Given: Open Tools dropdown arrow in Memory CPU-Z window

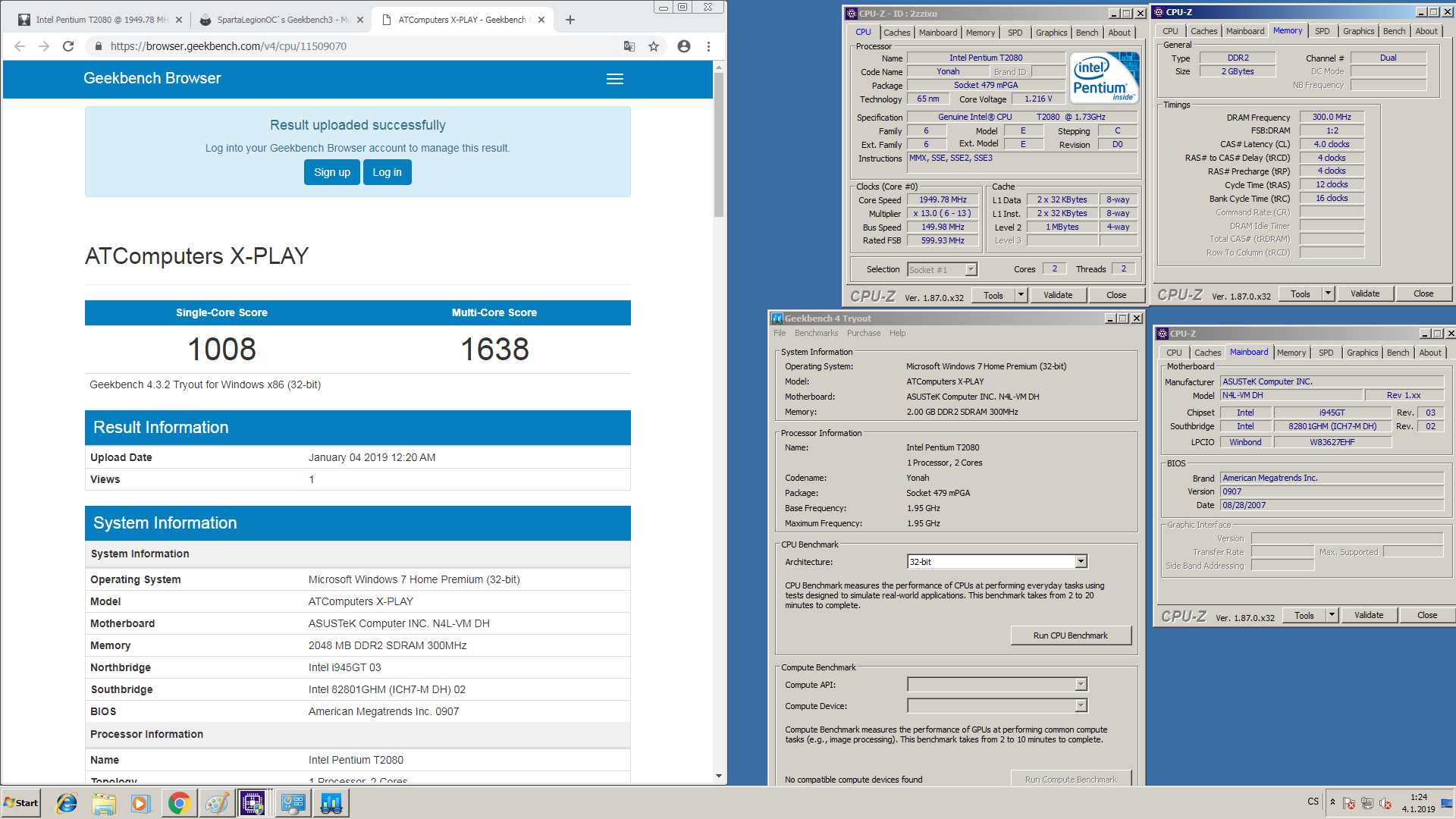Looking at the screenshot, I should click(x=1328, y=293).
